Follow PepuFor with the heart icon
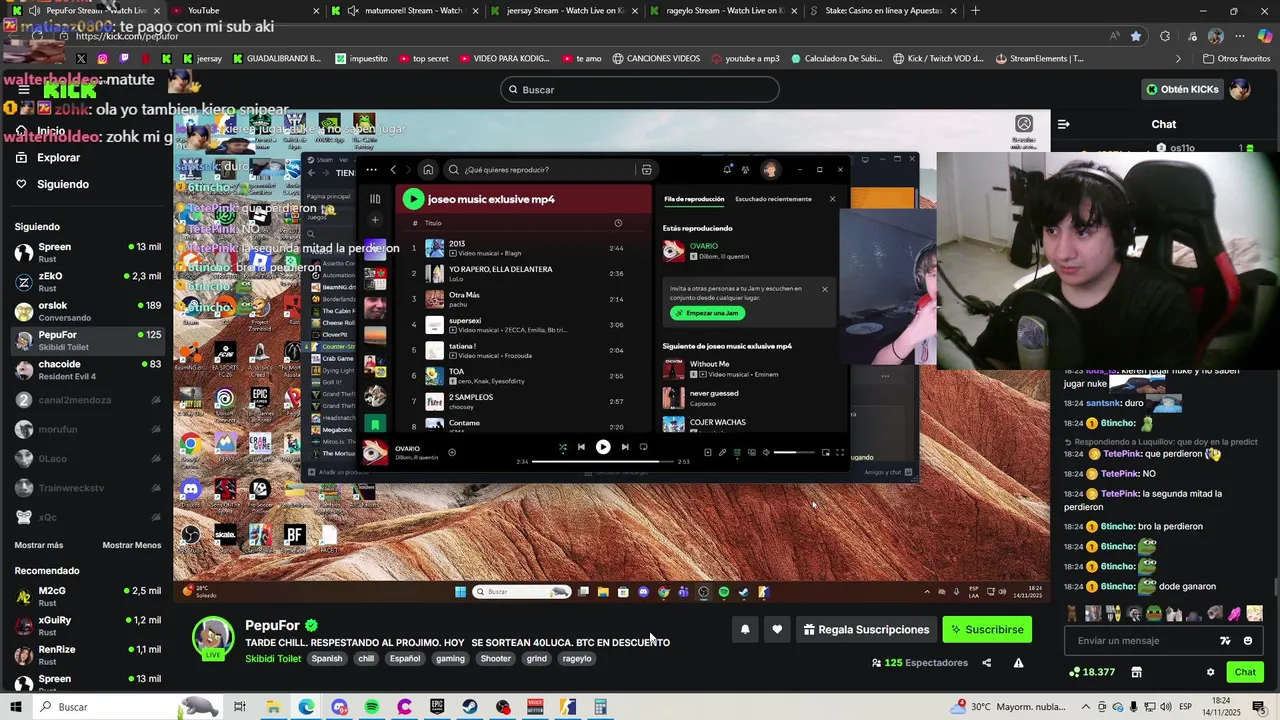Viewport: 1280px width, 720px height. coord(777,629)
